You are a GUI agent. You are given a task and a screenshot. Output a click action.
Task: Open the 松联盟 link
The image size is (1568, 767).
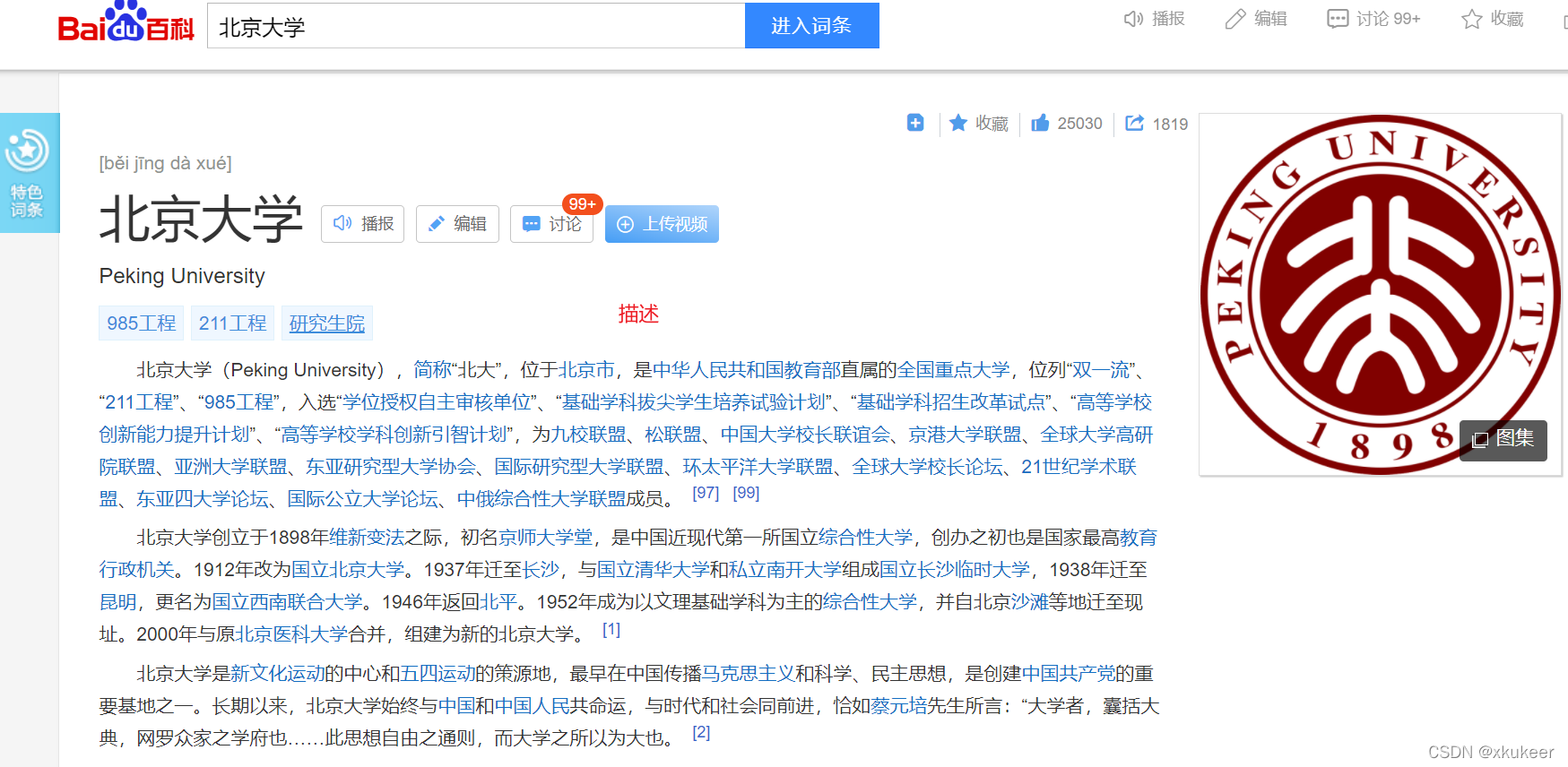click(673, 435)
